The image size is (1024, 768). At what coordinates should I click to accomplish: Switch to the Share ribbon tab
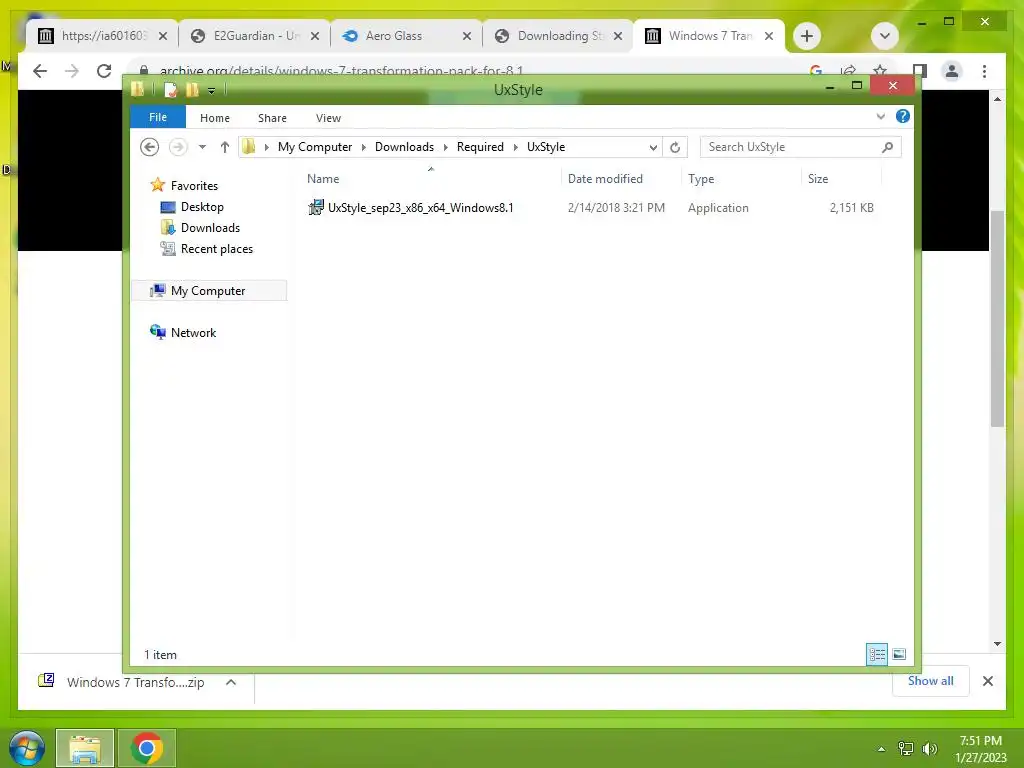point(272,118)
